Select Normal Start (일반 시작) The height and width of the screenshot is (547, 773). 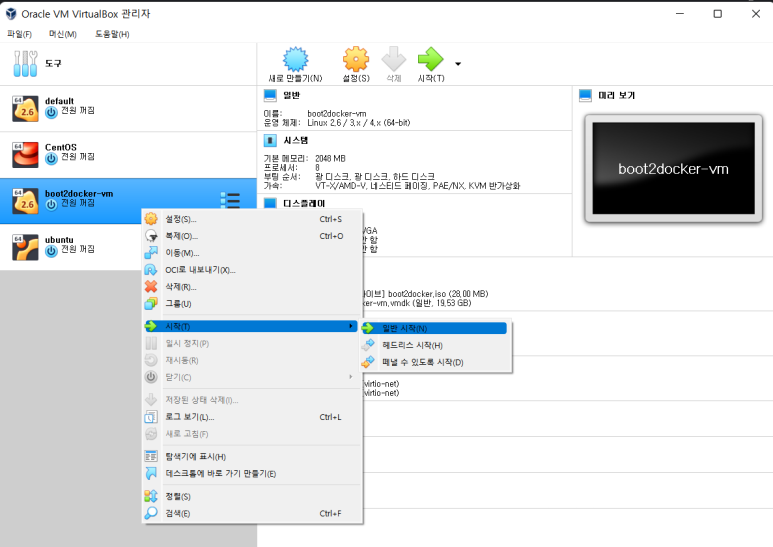tap(435, 328)
